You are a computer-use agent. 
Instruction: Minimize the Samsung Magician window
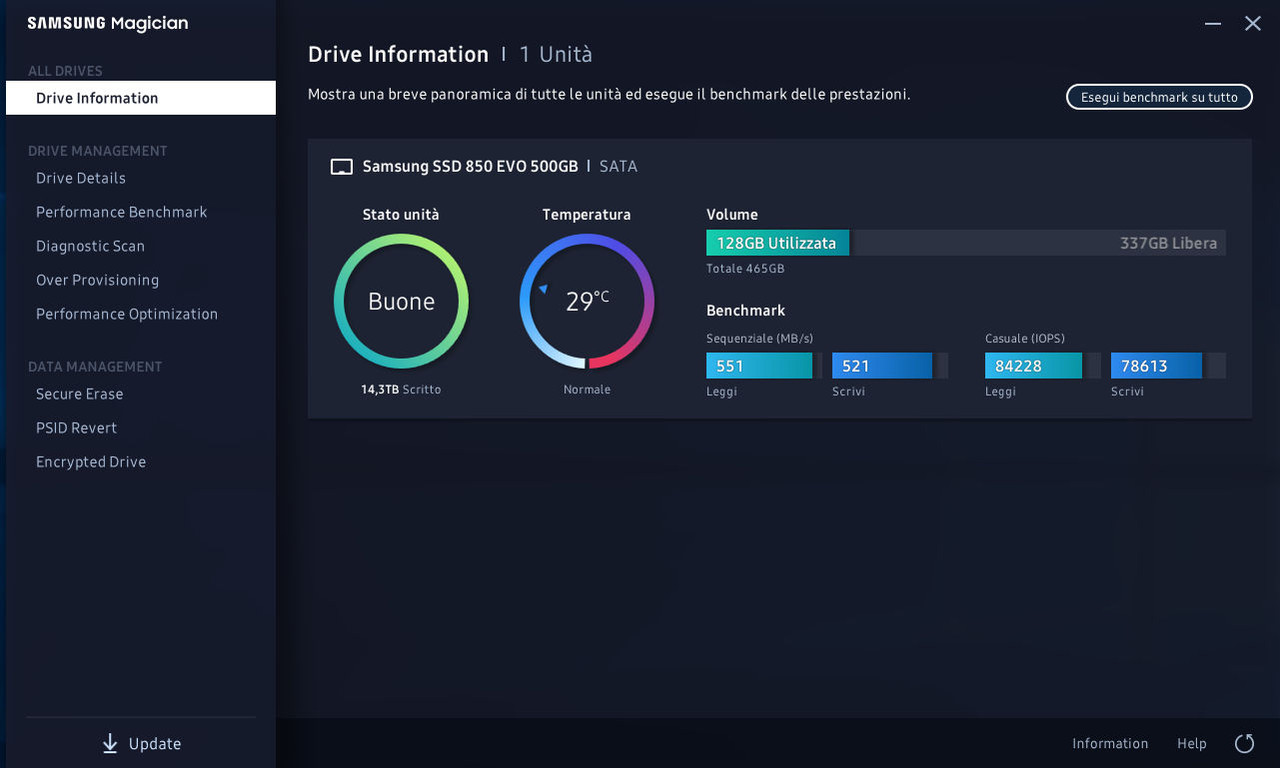click(x=1213, y=23)
